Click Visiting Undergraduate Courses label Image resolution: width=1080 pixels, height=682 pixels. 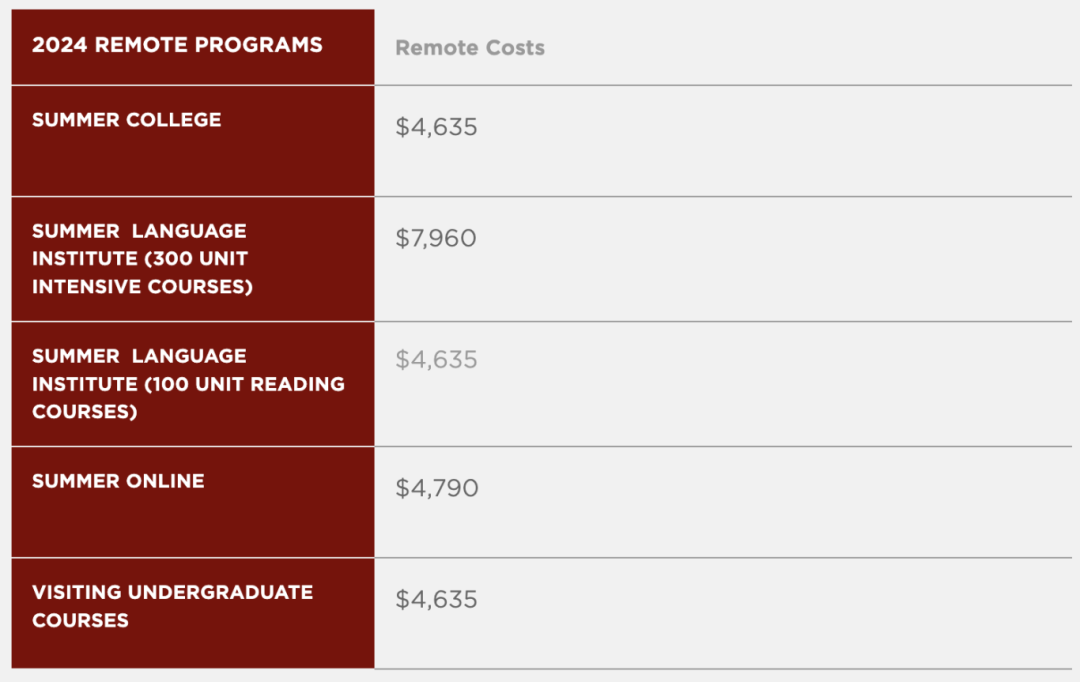[x=172, y=606]
